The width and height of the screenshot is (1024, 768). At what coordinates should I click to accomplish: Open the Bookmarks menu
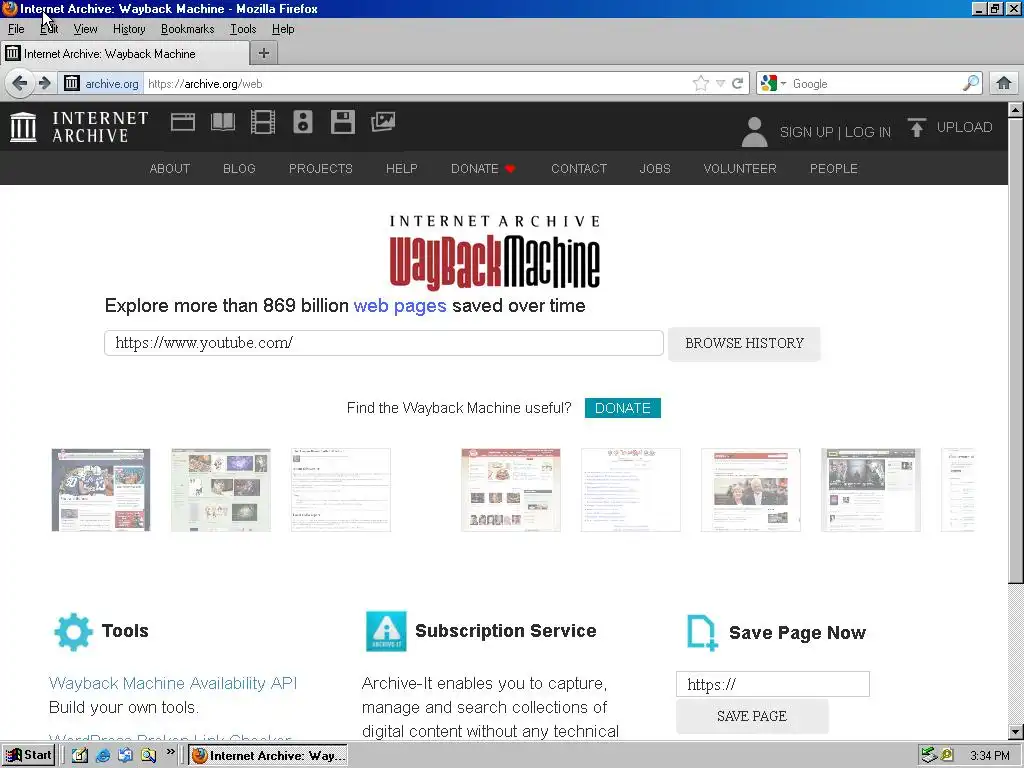pos(187,29)
